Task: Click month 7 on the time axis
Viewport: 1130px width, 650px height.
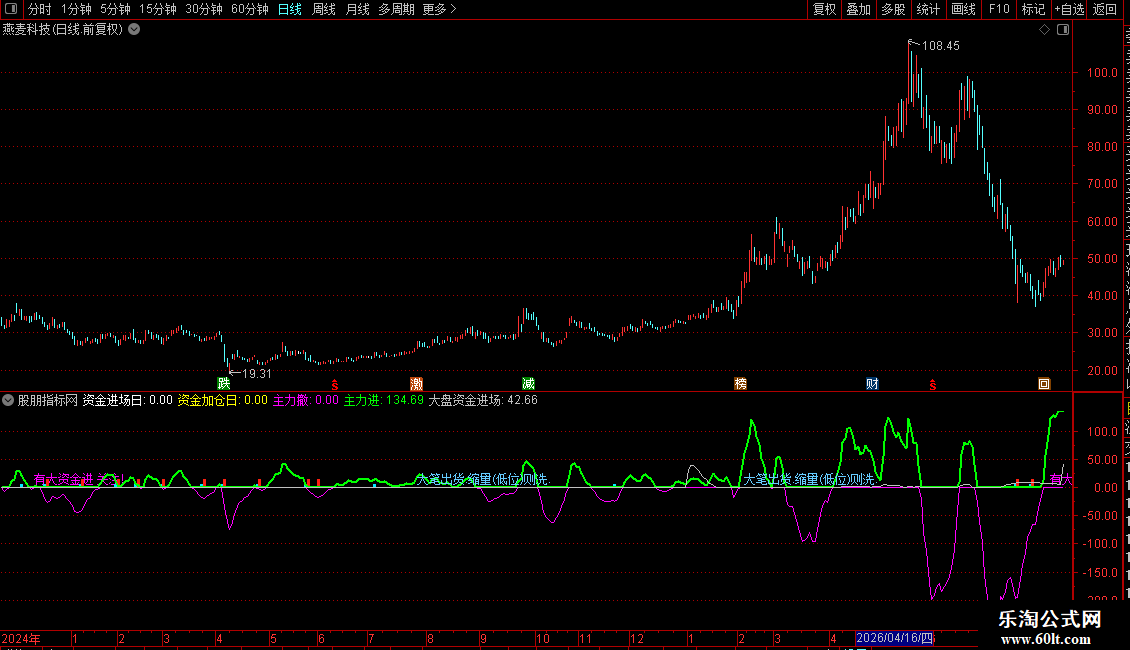Action: click(370, 638)
